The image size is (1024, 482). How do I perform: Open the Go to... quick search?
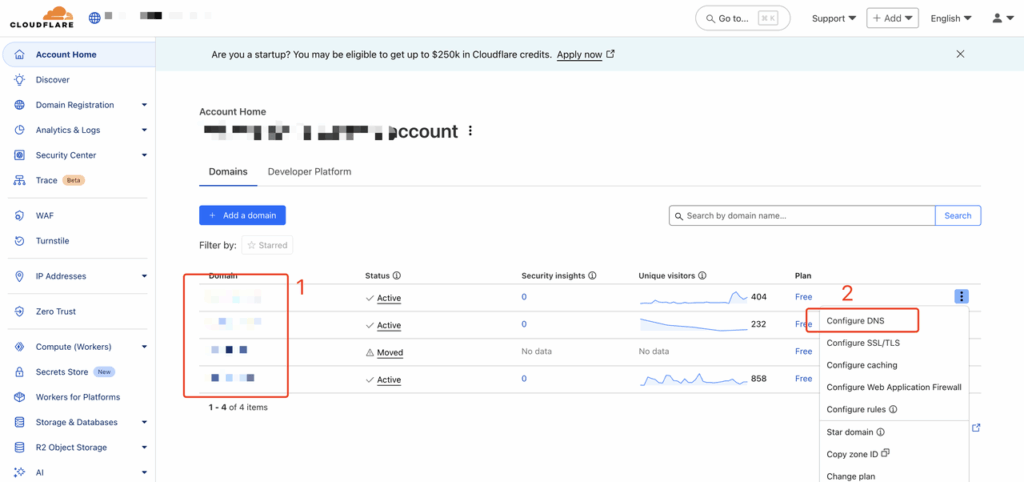tap(743, 18)
